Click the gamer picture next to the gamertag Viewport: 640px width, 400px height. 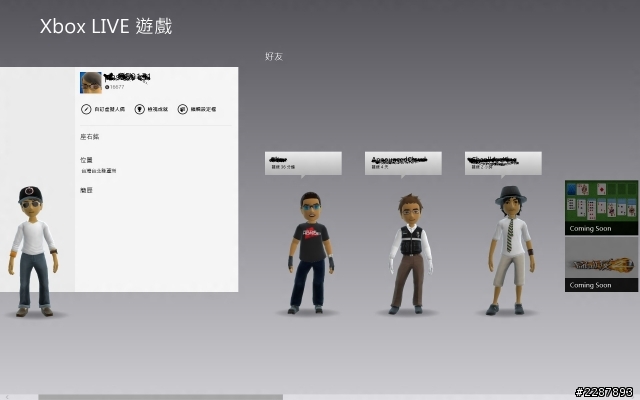click(91, 83)
